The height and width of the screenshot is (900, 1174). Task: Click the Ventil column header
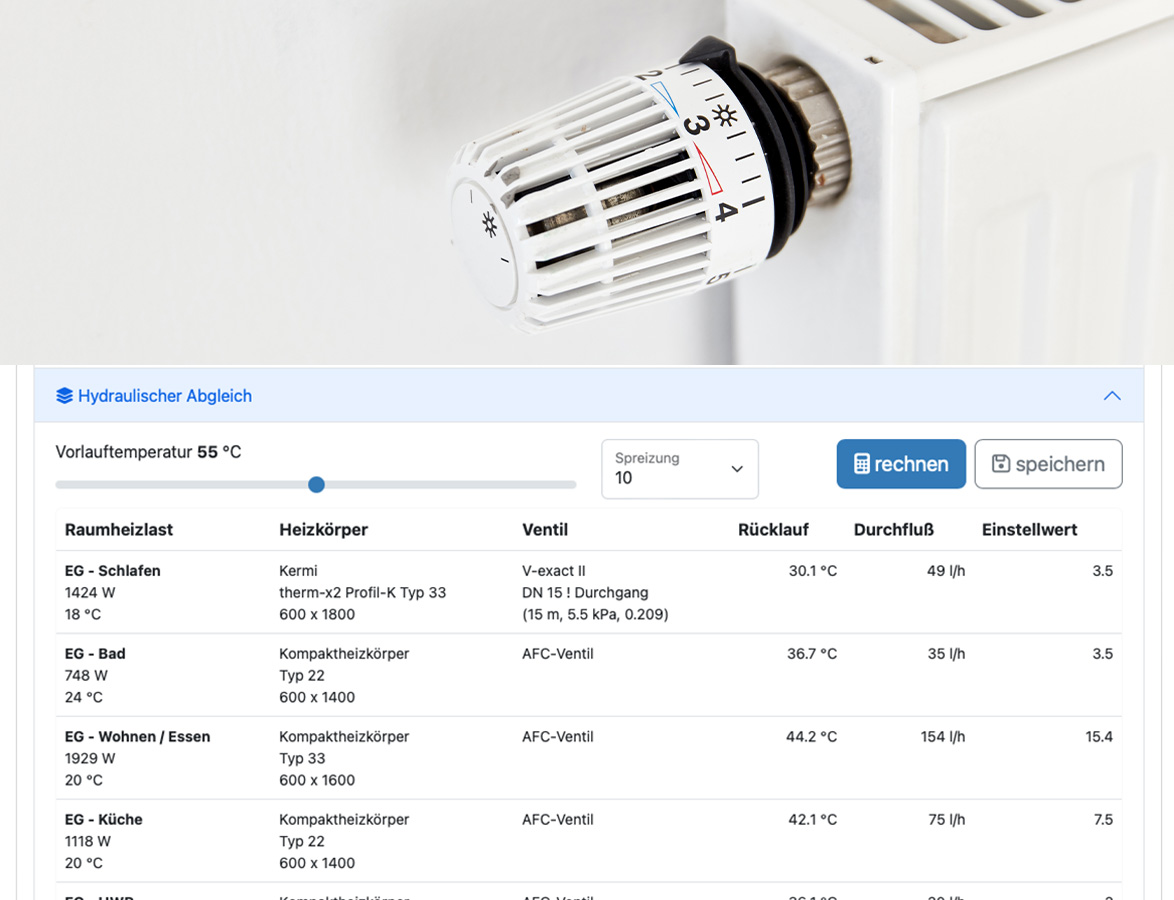click(545, 530)
